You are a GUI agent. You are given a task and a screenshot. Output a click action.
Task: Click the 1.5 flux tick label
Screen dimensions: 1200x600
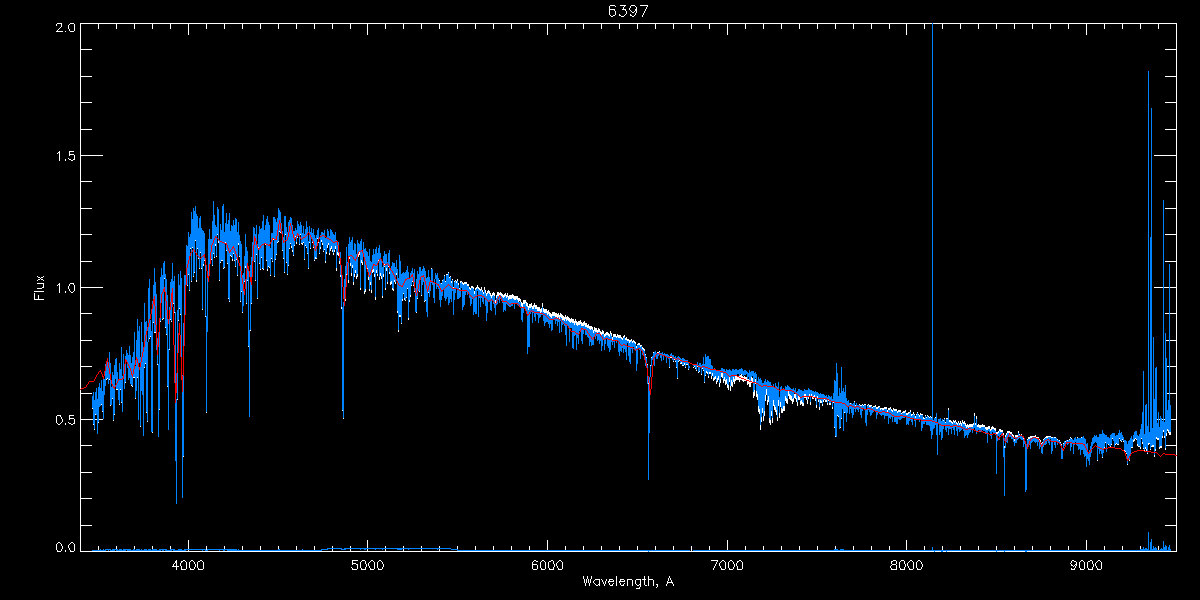[x=66, y=157]
